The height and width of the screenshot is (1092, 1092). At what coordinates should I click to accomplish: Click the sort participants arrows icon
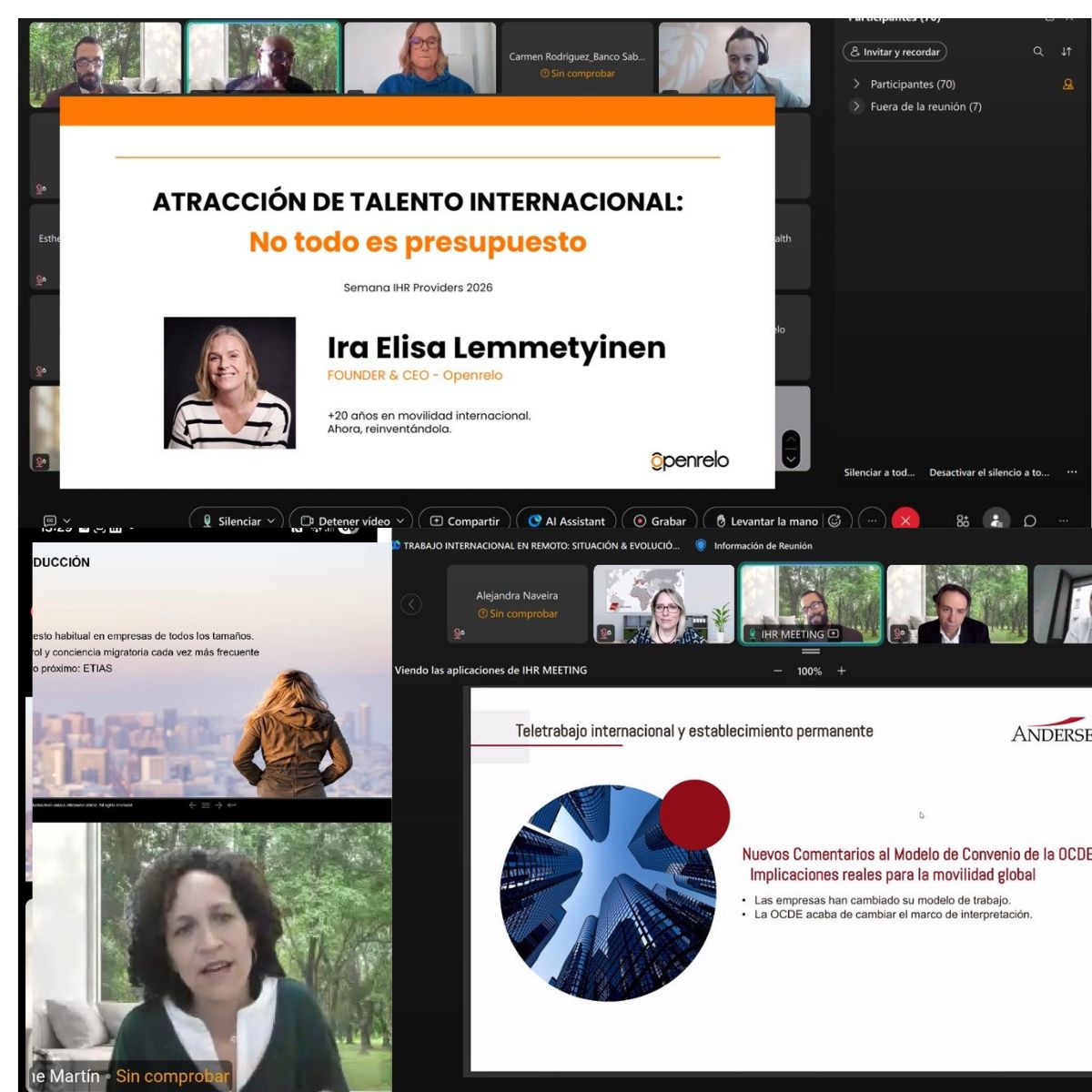point(1067,52)
